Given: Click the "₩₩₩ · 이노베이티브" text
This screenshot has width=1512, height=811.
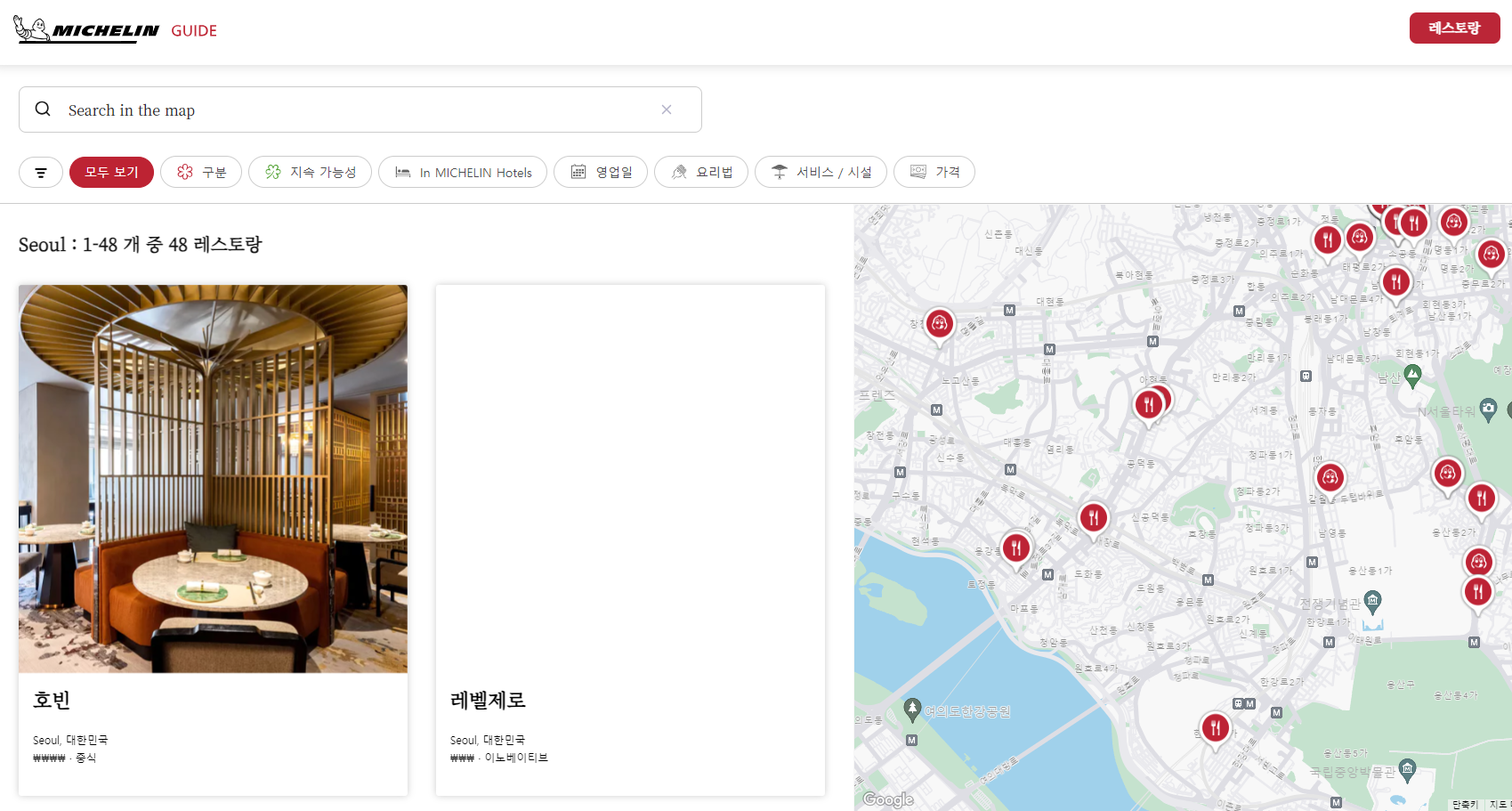Looking at the screenshot, I should 499,758.
